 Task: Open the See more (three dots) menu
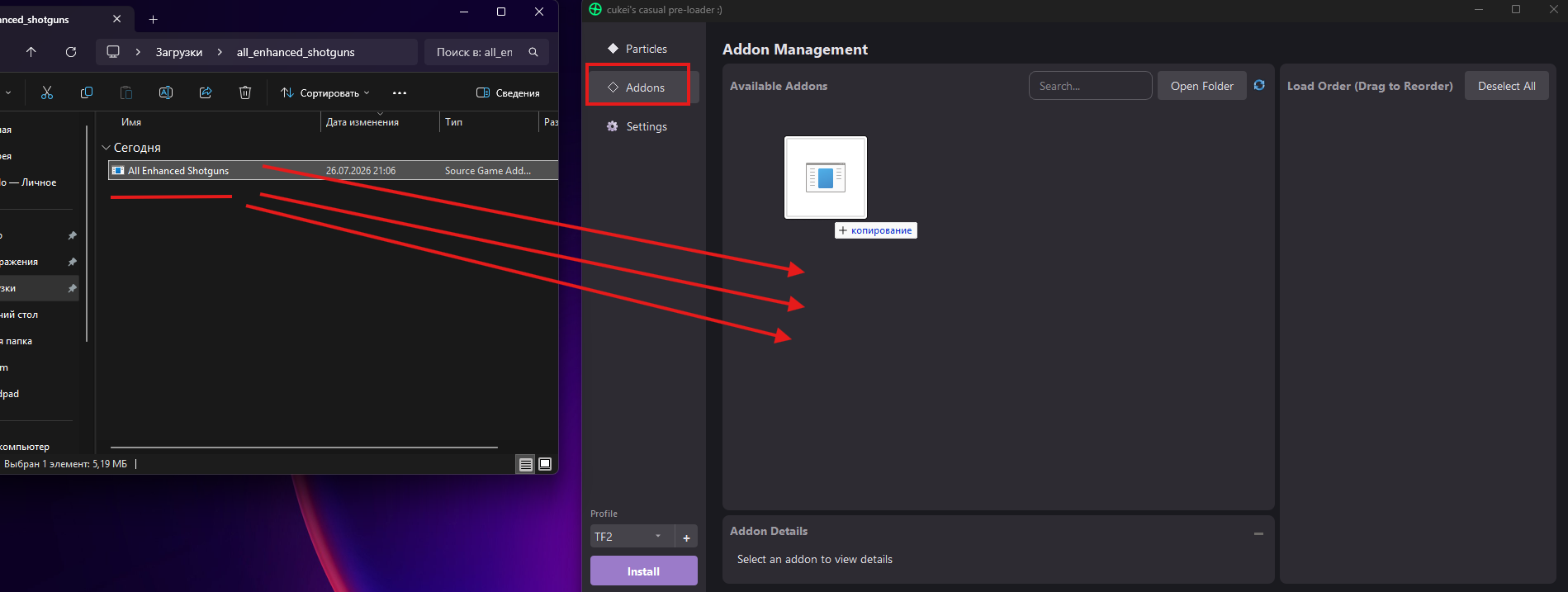(400, 93)
